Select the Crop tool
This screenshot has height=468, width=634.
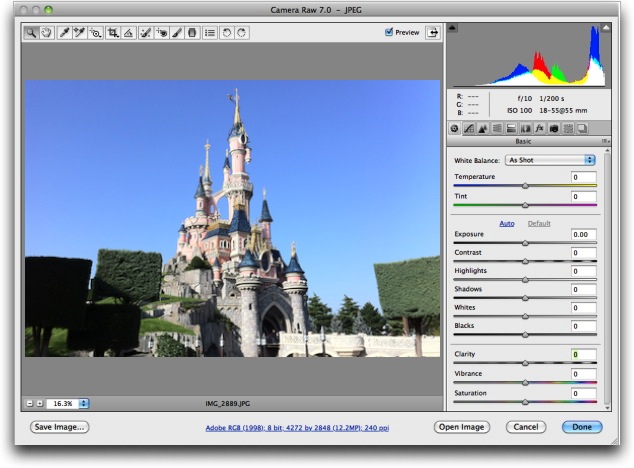click(x=113, y=33)
